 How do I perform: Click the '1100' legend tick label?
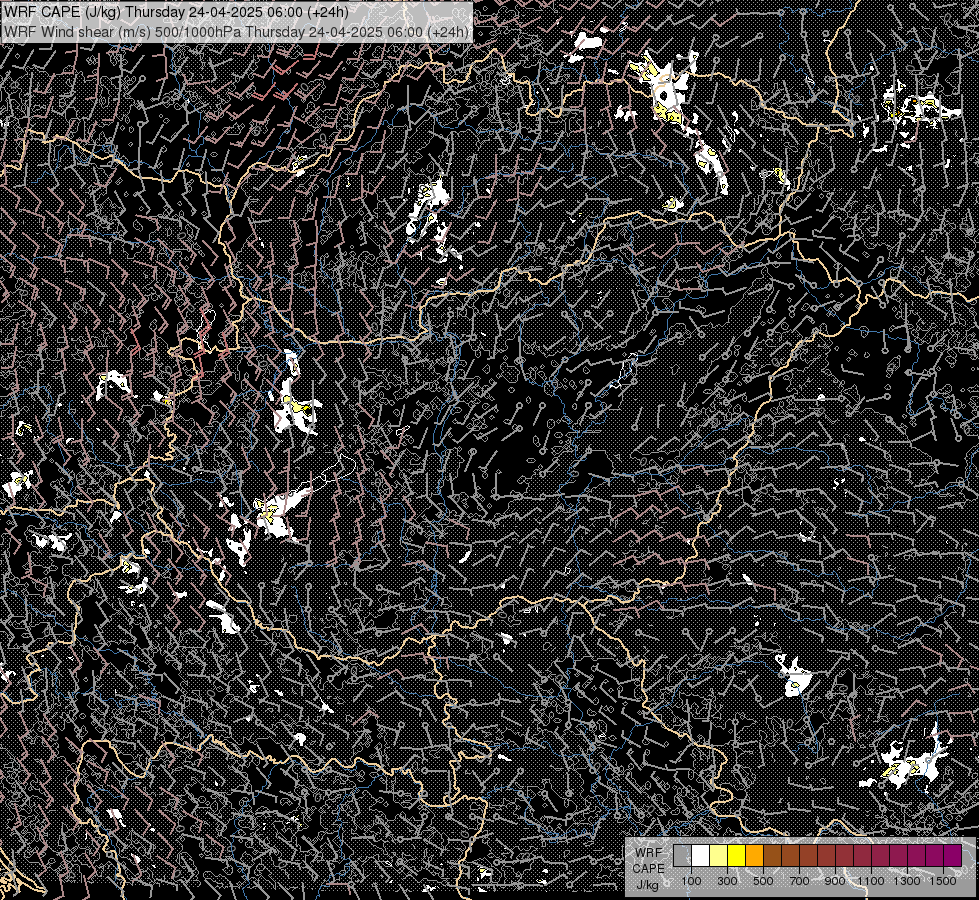point(871,881)
